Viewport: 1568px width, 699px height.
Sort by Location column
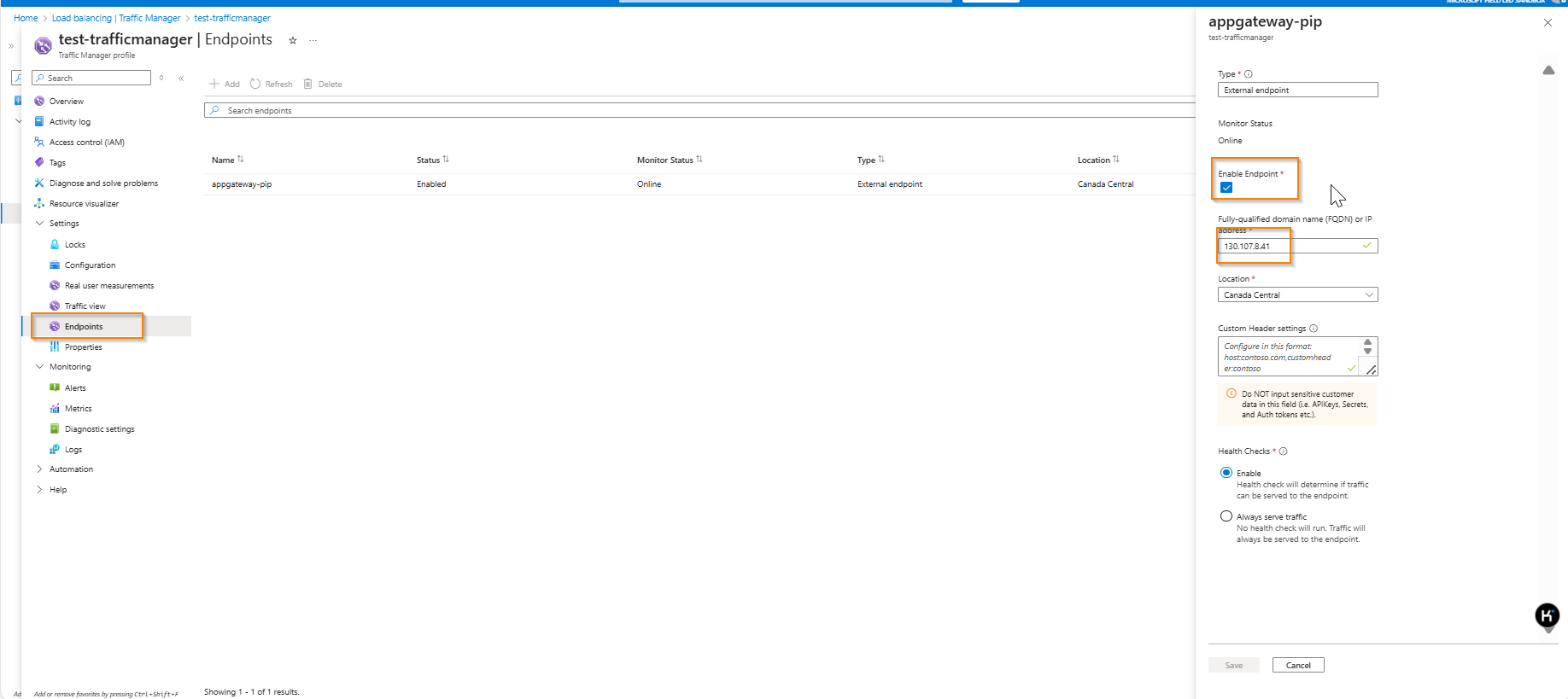point(1098,160)
